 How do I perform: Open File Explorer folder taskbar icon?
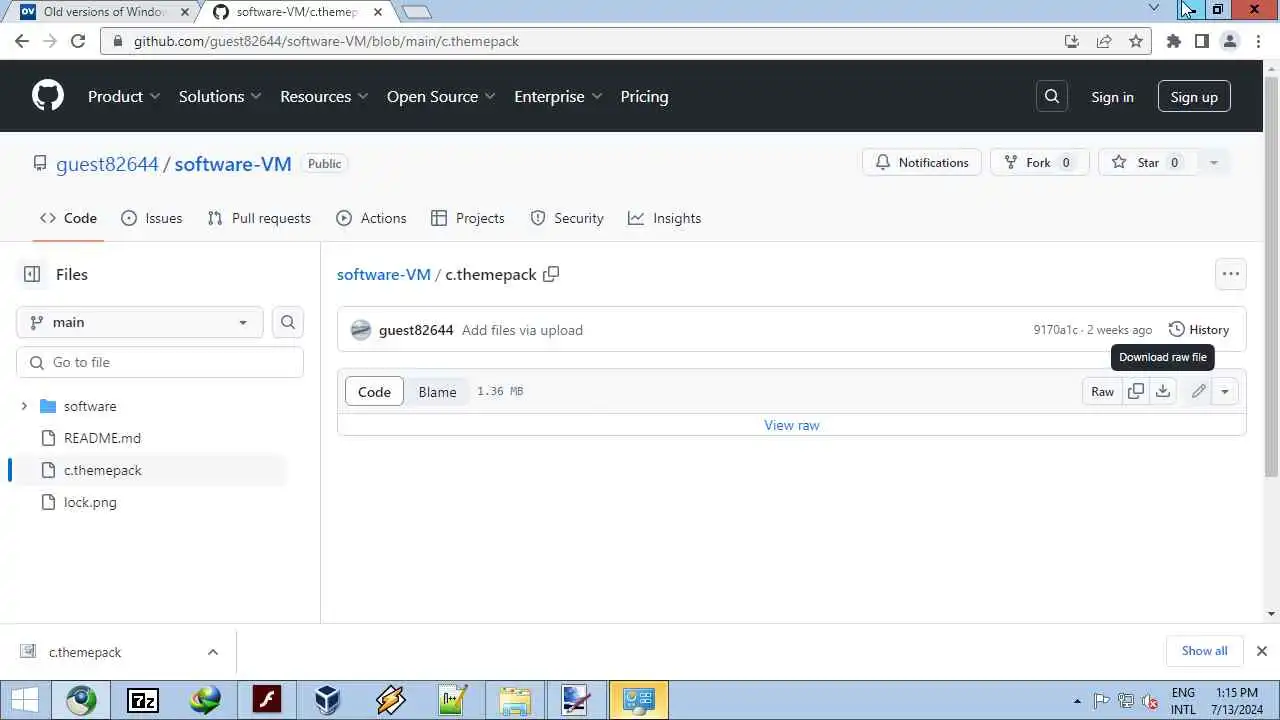click(x=514, y=700)
